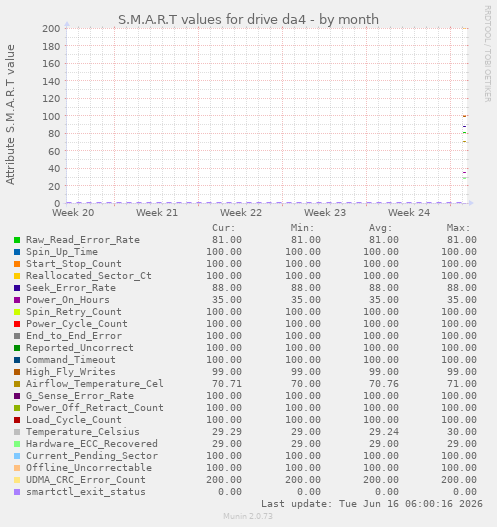Image resolution: width=497 pixels, height=527 pixels.
Task: Click the Munin 2.0.73 version text
Action: click(x=248, y=516)
